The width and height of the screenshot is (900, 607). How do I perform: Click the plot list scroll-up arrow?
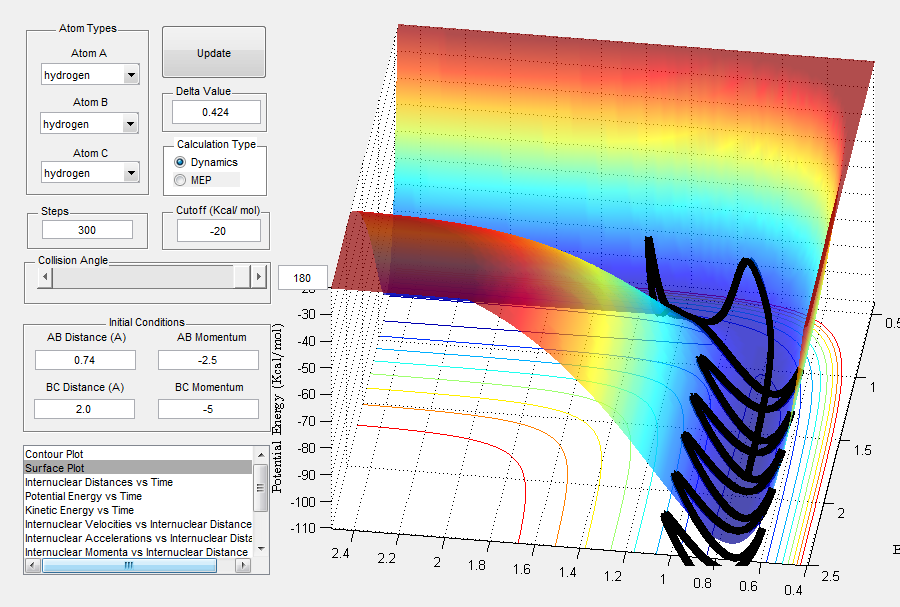(x=261, y=454)
